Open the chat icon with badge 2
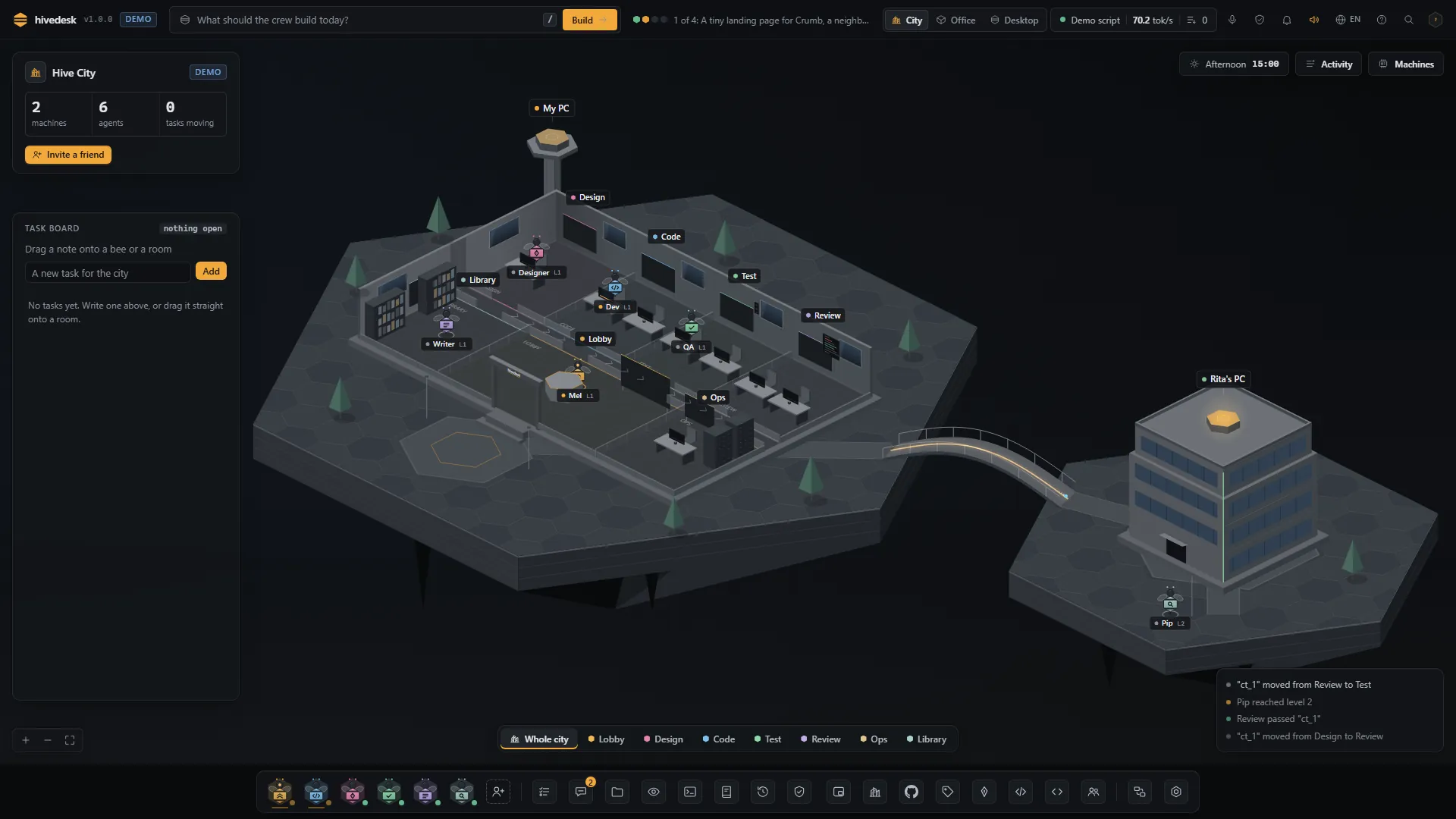Viewport: 1456px width, 819px height. coord(581,792)
